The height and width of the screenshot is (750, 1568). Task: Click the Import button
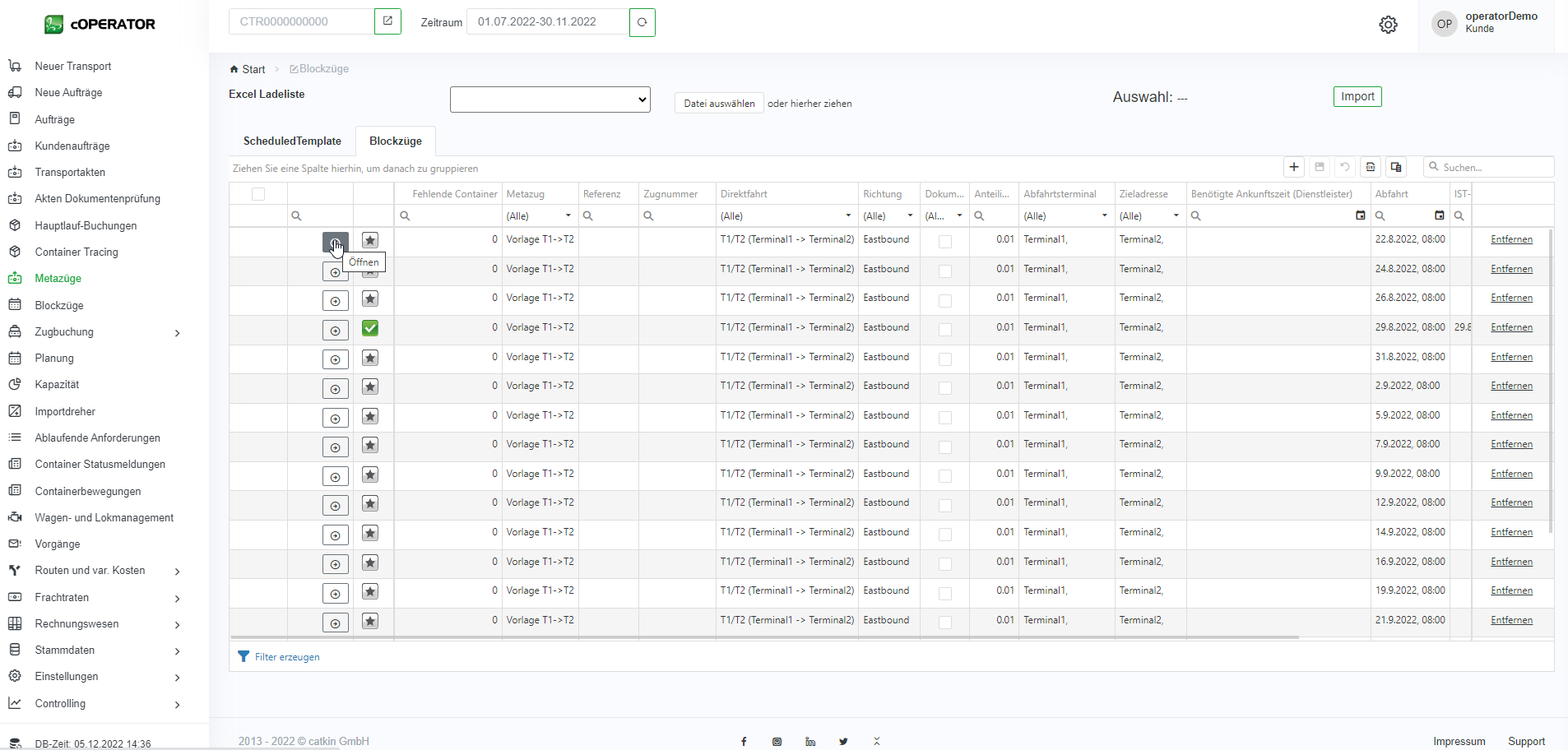tap(1357, 96)
